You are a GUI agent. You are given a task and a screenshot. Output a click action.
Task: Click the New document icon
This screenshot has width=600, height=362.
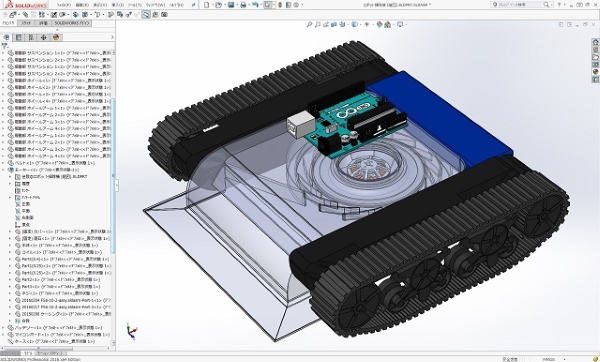point(207,5)
